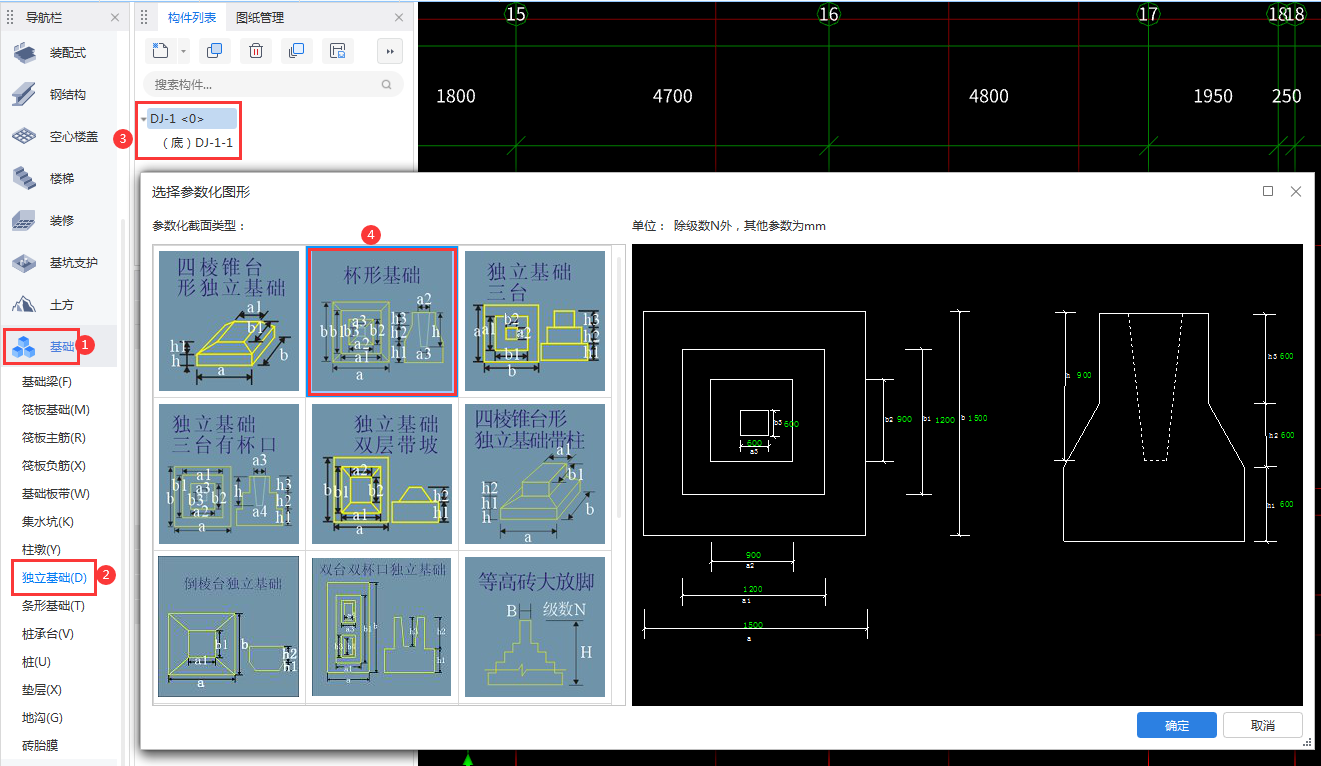The height and width of the screenshot is (766, 1321).
Task: Choose 倒棱台独立基础 thumbnail
Action: pyautogui.click(x=229, y=626)
